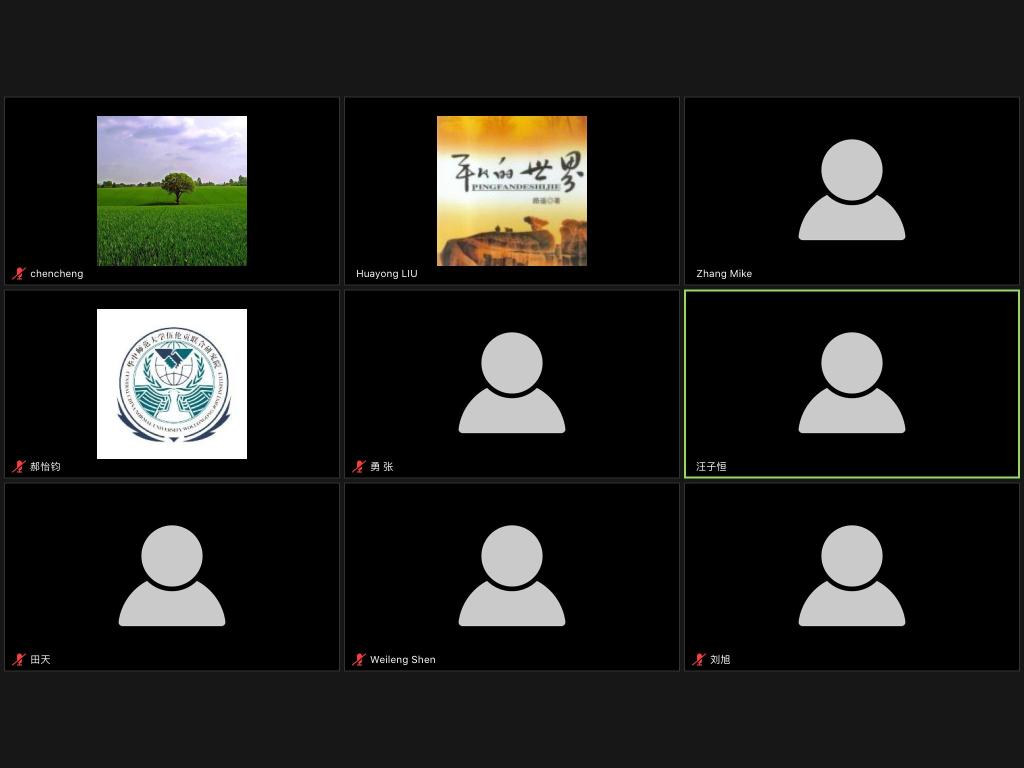Click the muted mic icon beside 勇 张
1024x768 pixels.
(x=358, y=467)
